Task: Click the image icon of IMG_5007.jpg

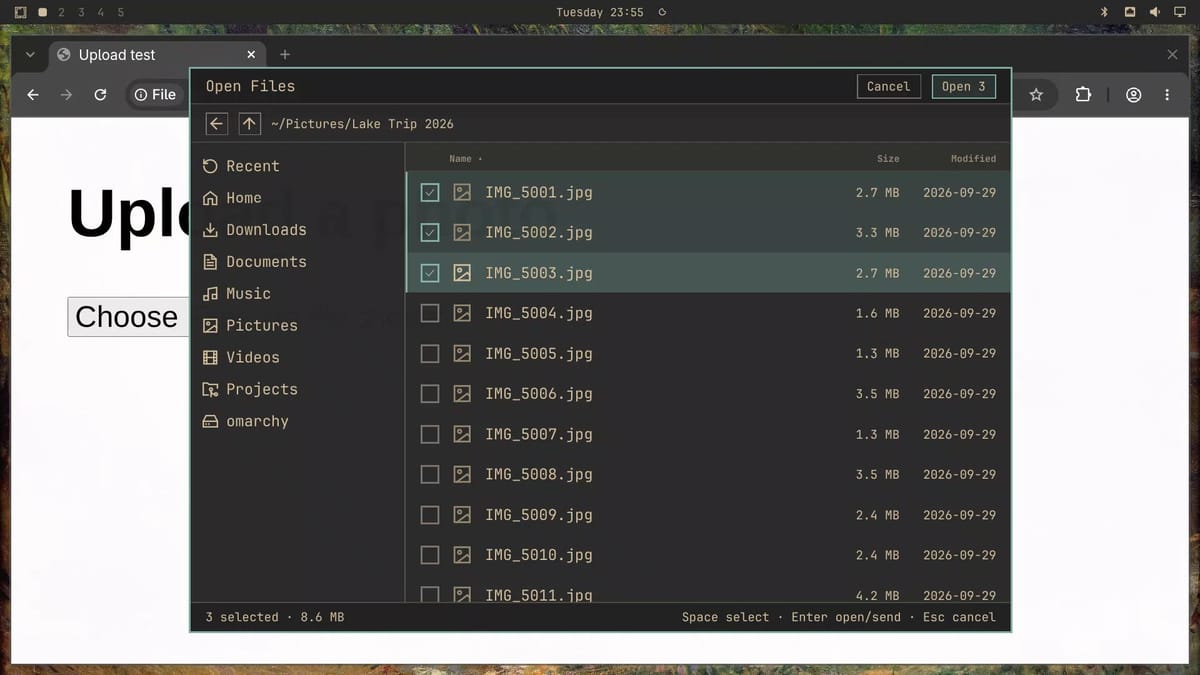Action: pos(462,434)
